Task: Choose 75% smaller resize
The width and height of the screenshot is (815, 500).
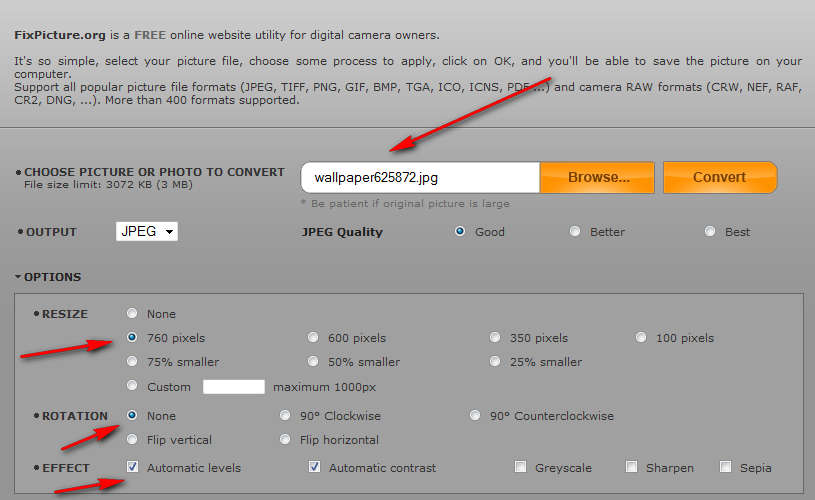Action: tap(132, 361)
